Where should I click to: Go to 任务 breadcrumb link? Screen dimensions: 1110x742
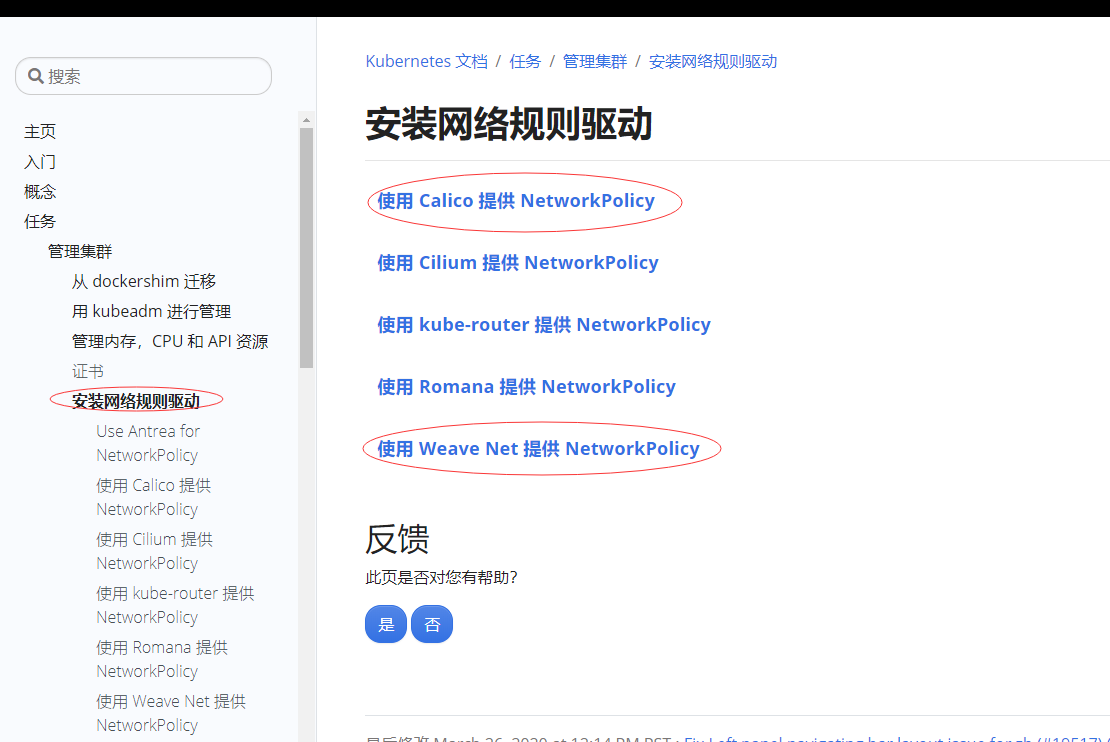(x=525, y=62)
